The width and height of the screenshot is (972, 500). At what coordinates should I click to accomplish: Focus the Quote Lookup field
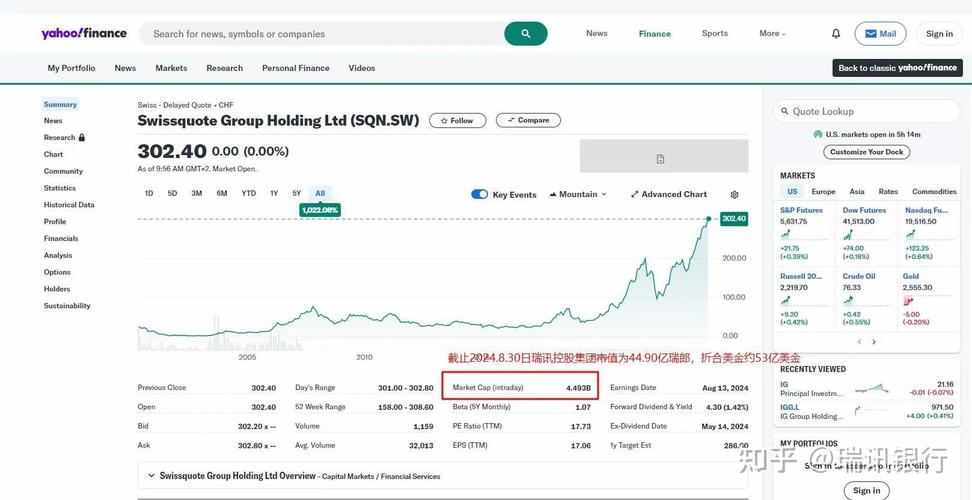tap(867, 112)
